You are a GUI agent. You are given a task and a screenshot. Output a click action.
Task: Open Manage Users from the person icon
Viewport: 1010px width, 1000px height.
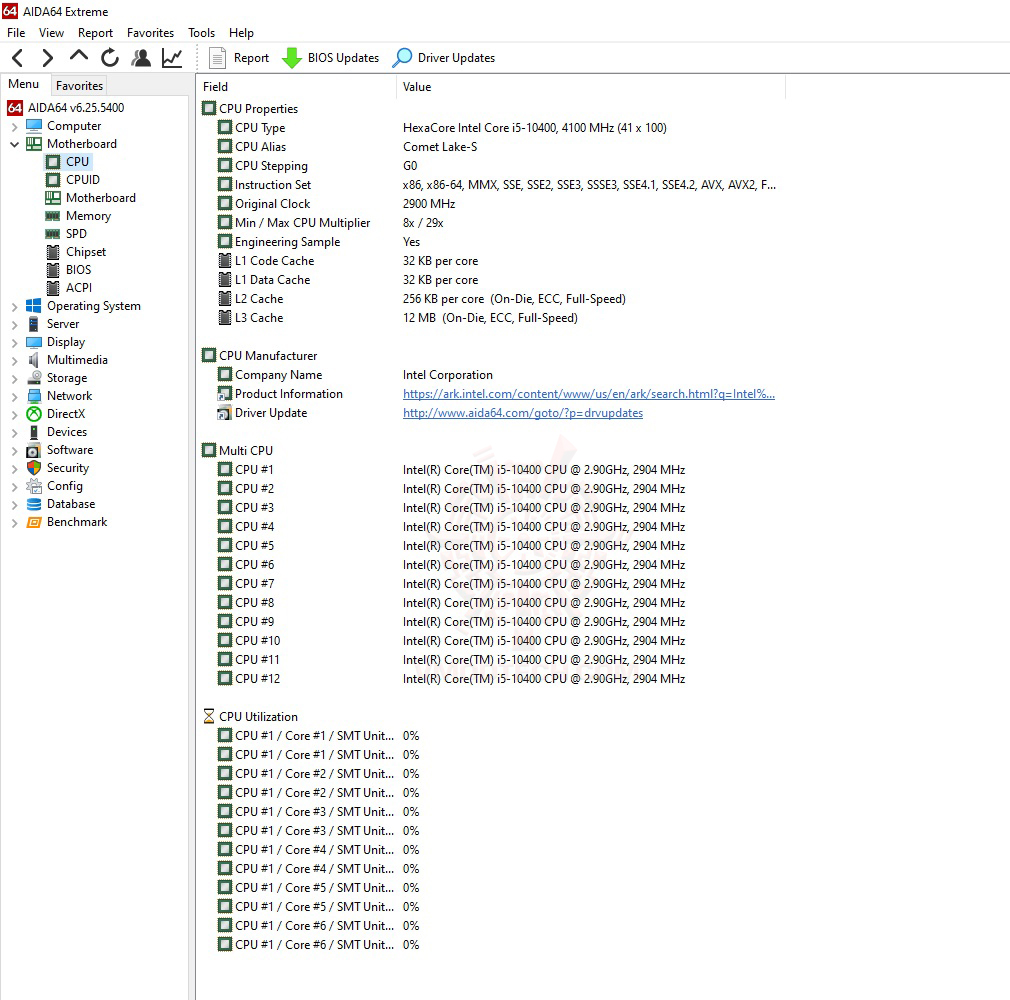click(141, 58)
